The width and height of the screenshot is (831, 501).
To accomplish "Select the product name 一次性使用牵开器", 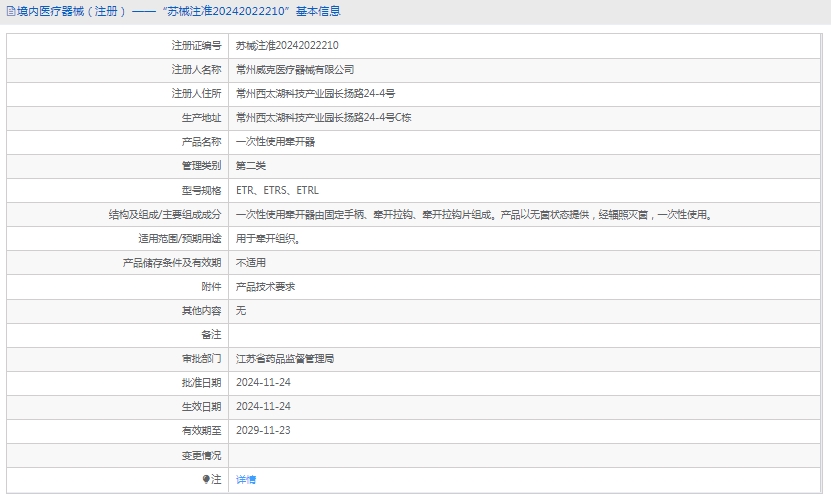I will [x=275, y=142].
